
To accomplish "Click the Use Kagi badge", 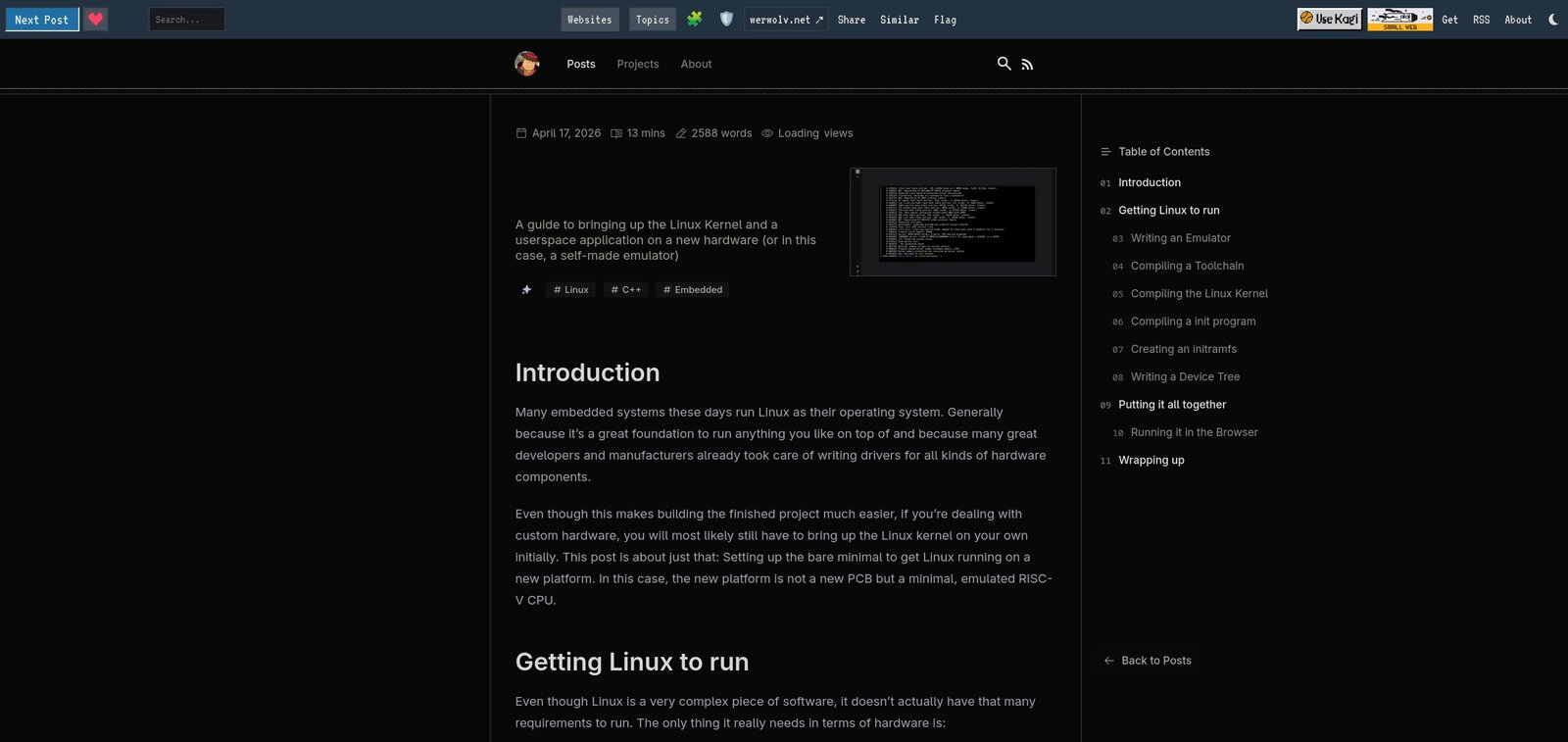I will pos(1329,20).
